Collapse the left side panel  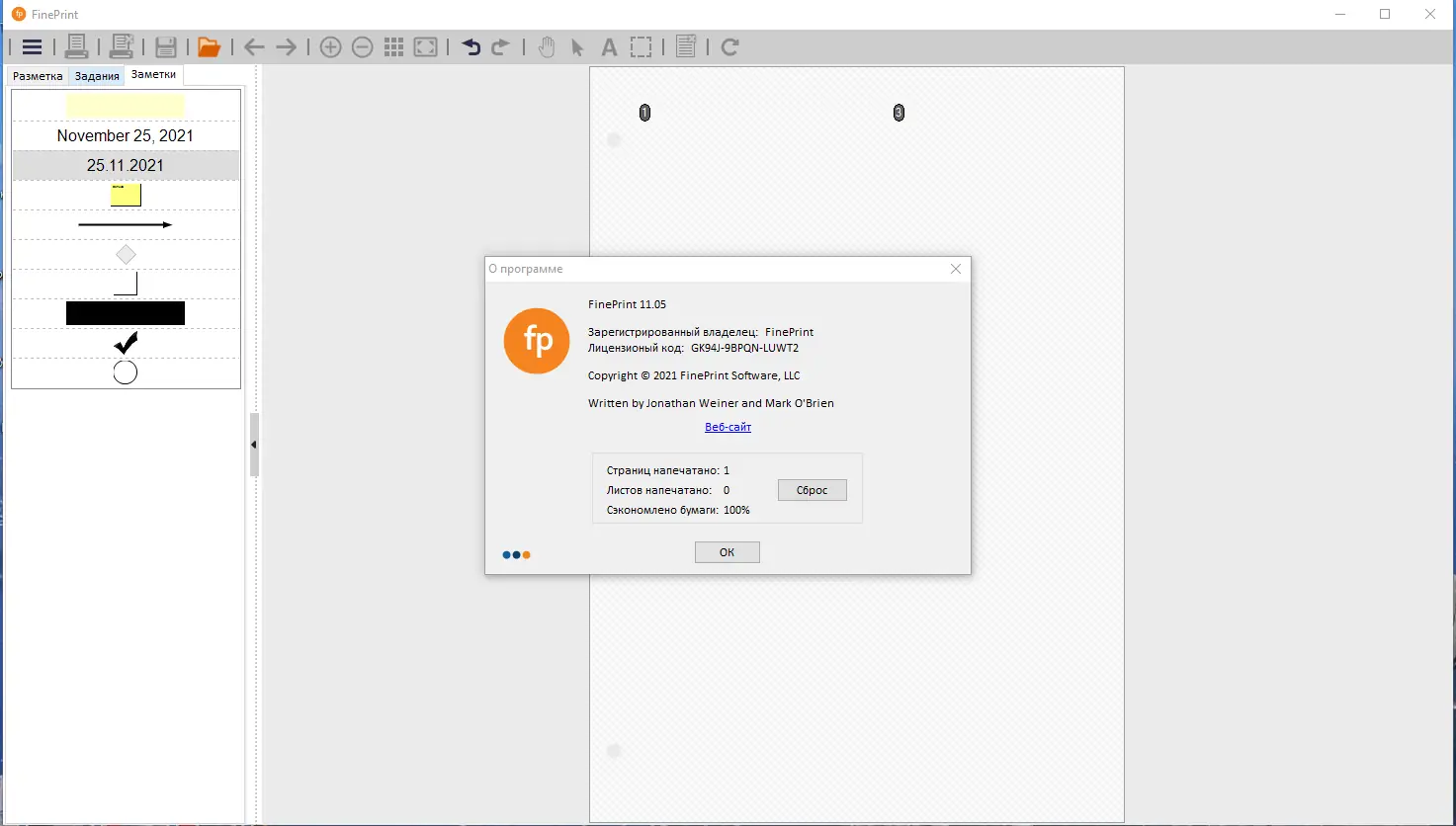[254, 445]
